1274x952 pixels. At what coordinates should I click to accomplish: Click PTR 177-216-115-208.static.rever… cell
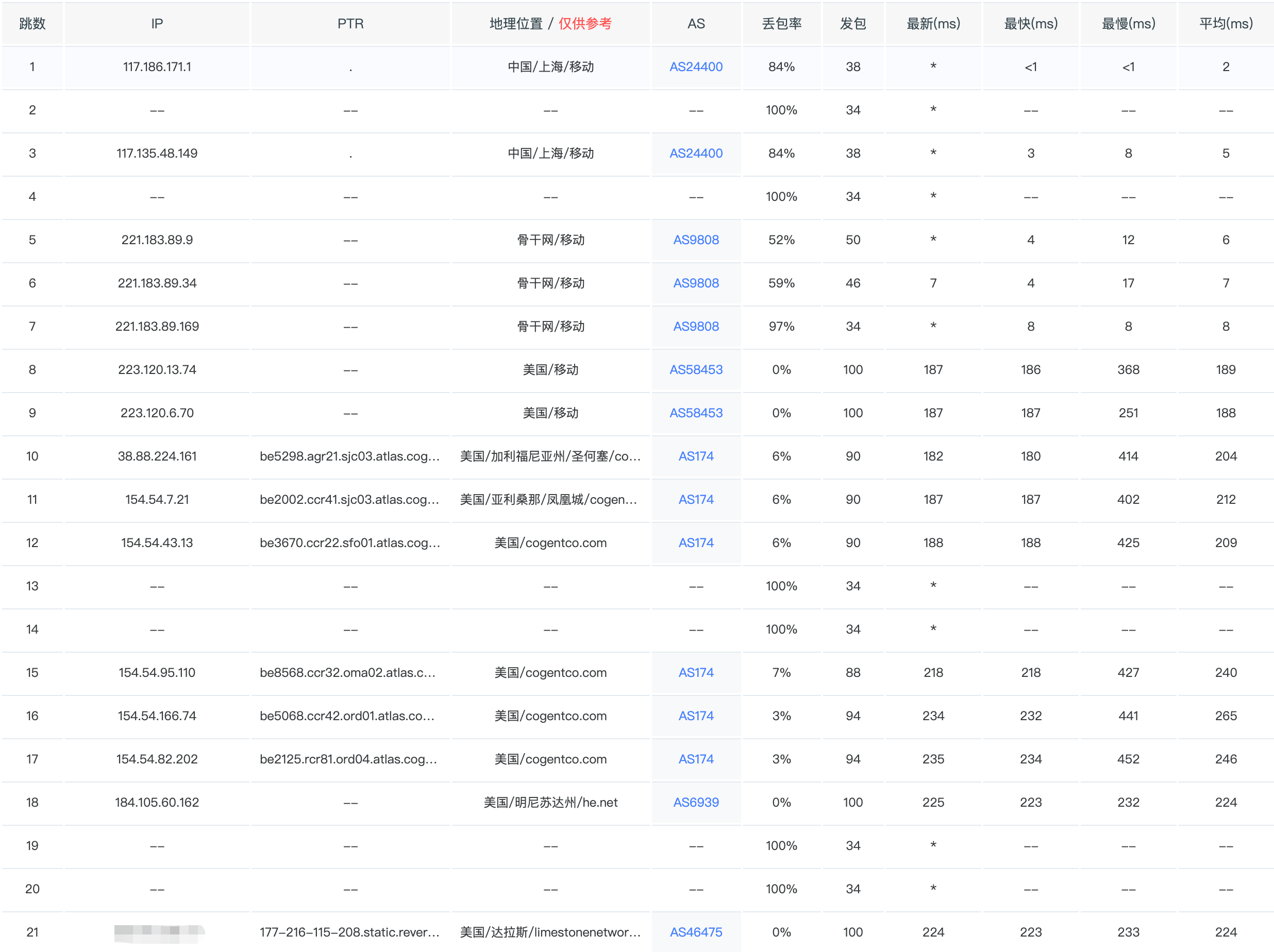[x=349, y=932]
